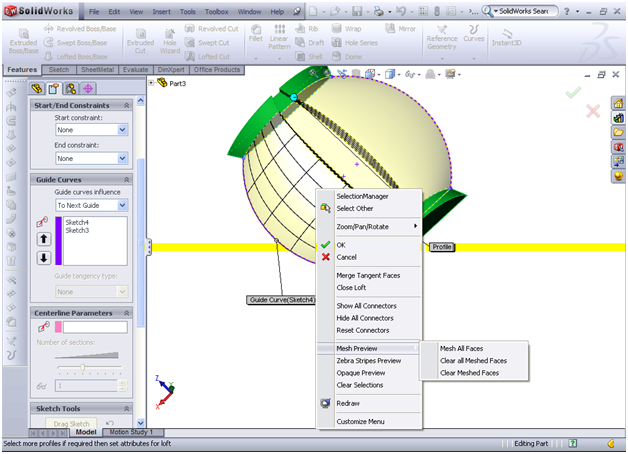Select the Revolved Cut tool

click(212, 29)
